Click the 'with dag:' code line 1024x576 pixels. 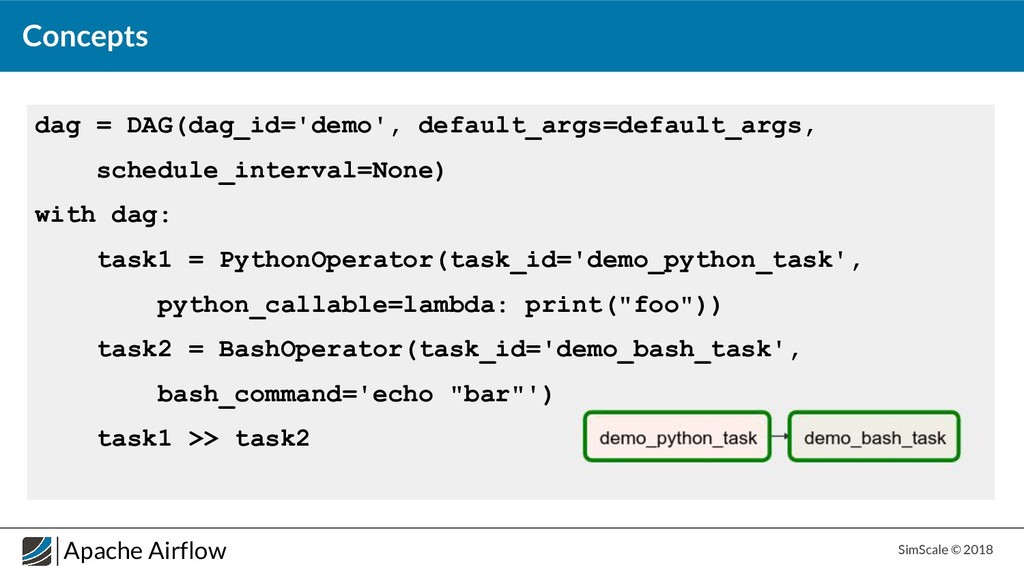103,215
